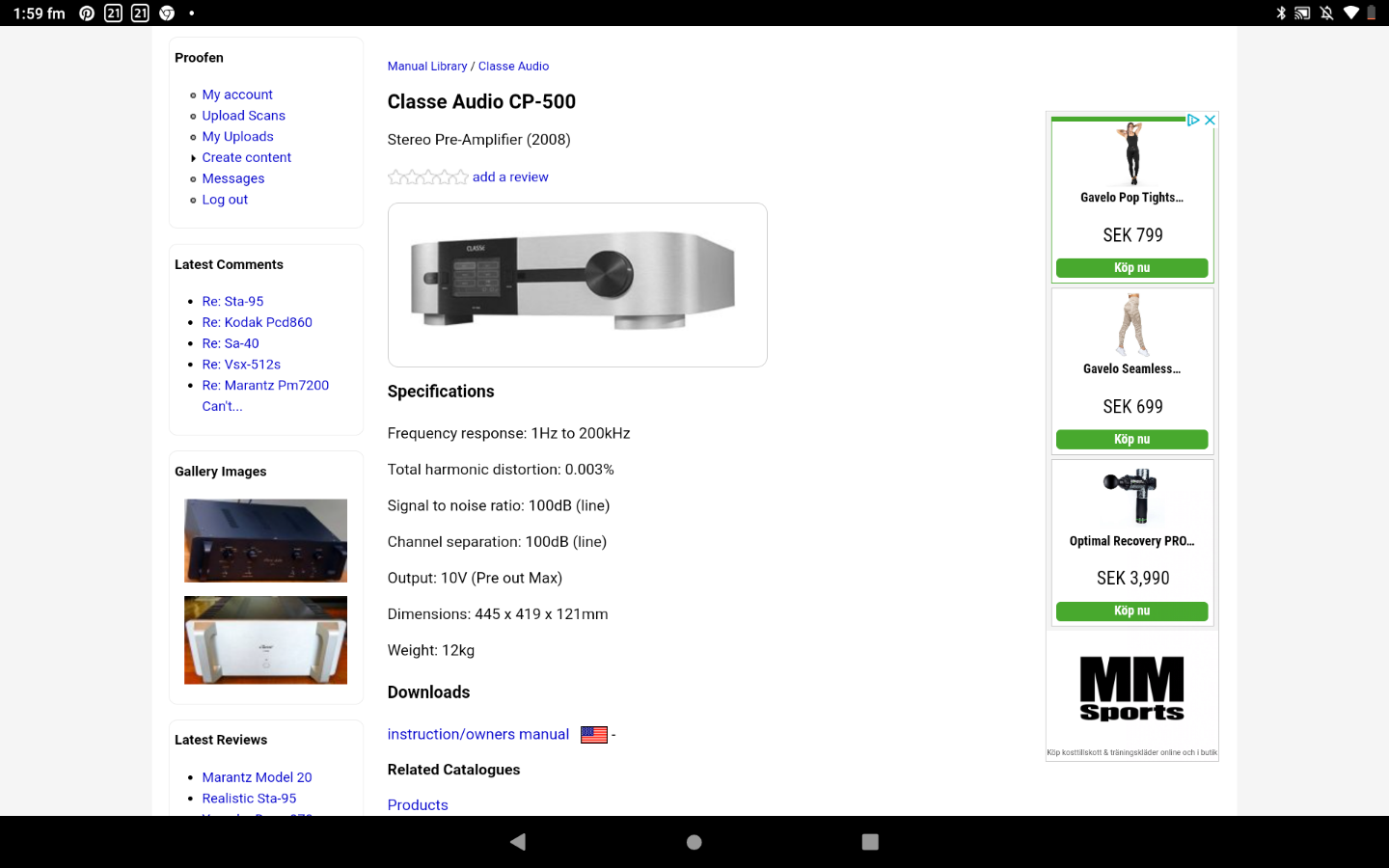Tap the battery status icon

point(1372,14)
